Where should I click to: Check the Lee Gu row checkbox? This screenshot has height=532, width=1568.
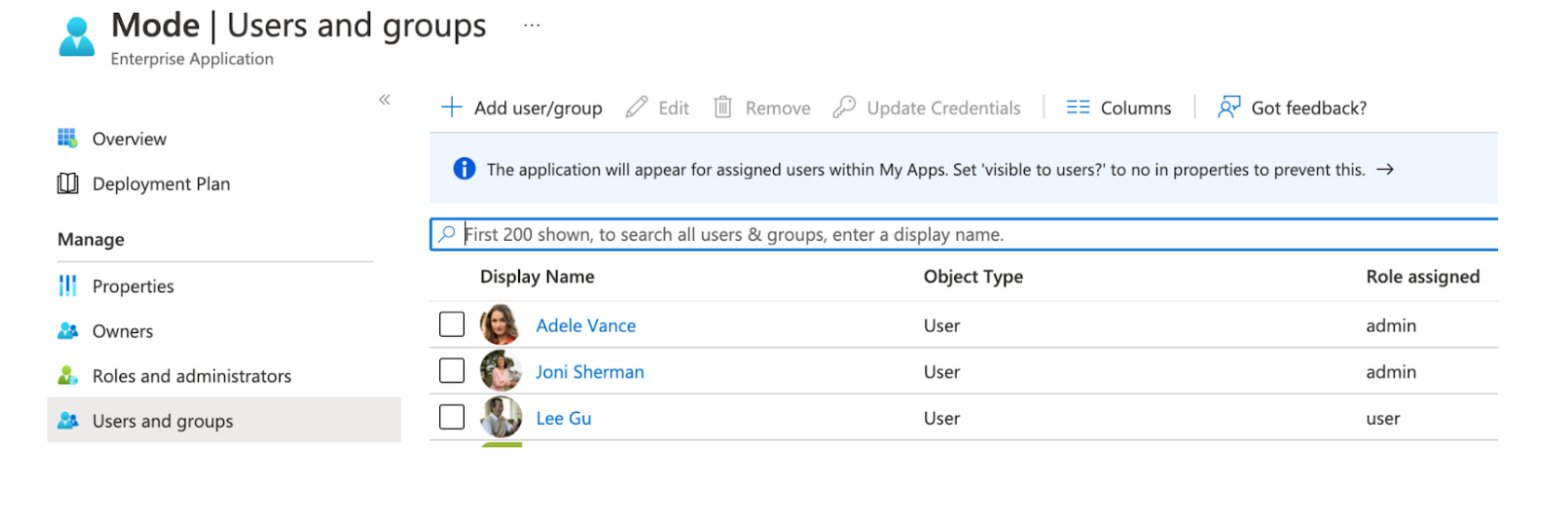pos(452,417)
